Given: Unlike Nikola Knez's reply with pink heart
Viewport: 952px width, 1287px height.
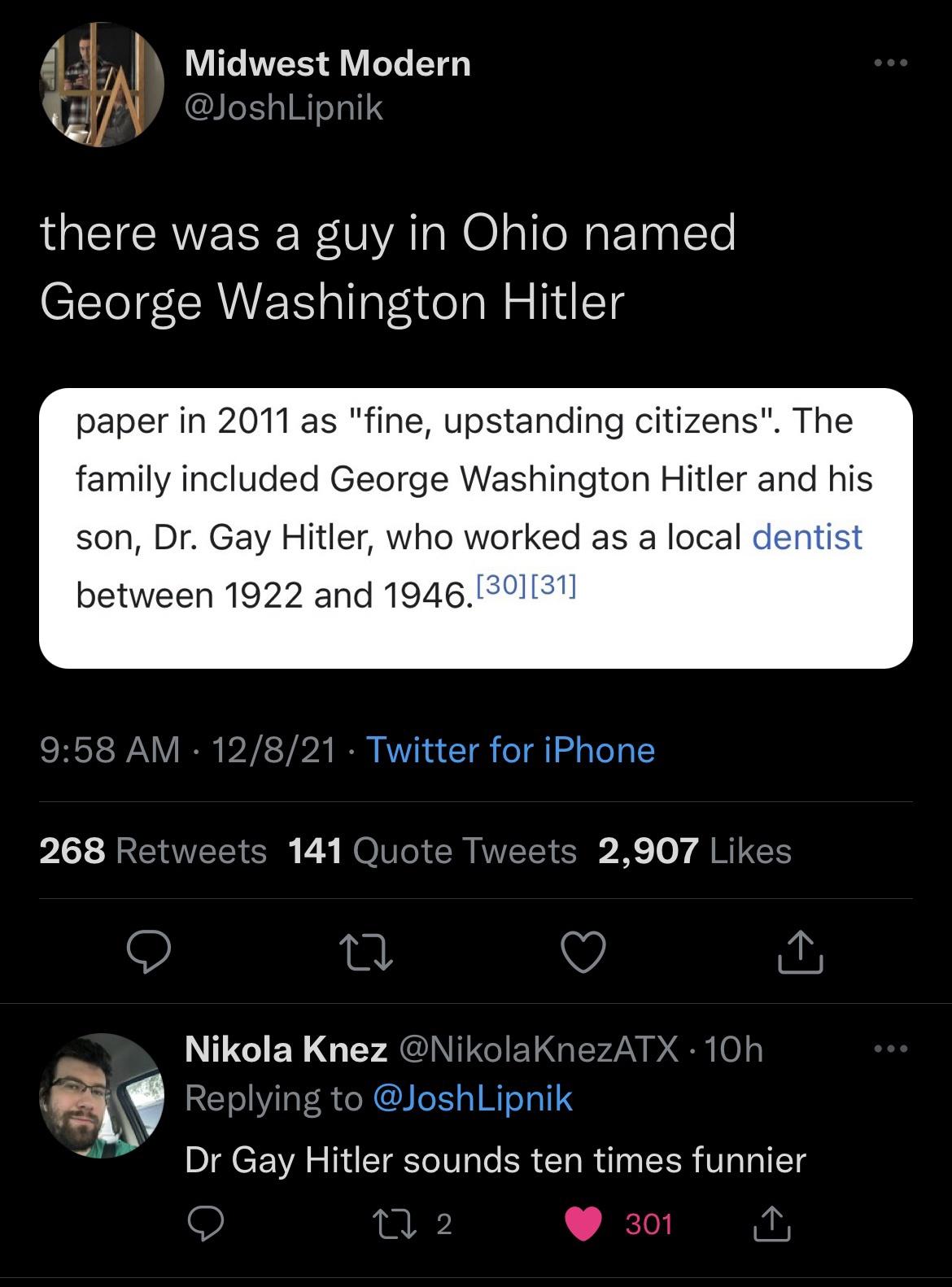Looking at the screenshot, I should tap(583, 1224).
